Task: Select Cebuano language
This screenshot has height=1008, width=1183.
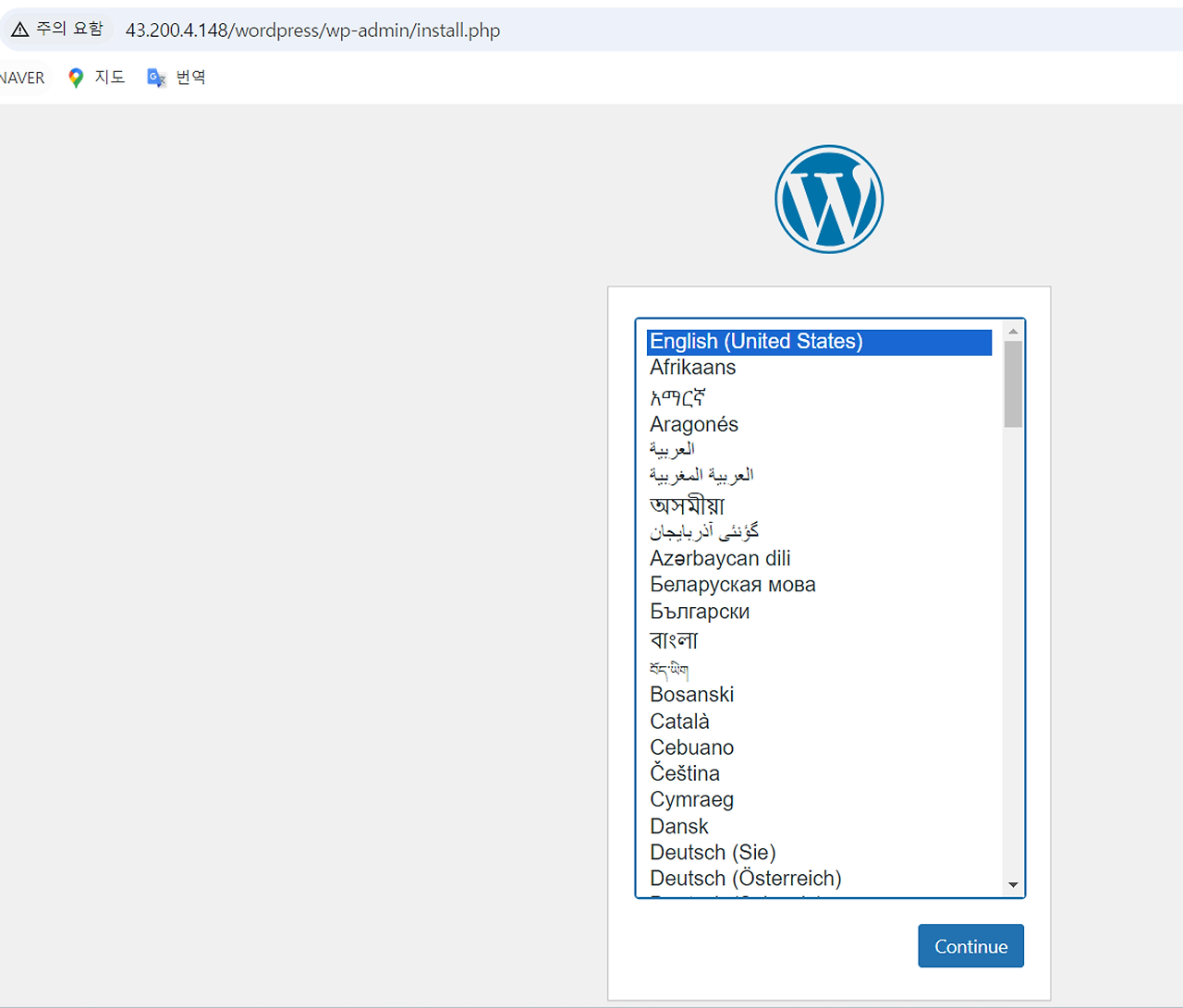Action: (819, 747)
